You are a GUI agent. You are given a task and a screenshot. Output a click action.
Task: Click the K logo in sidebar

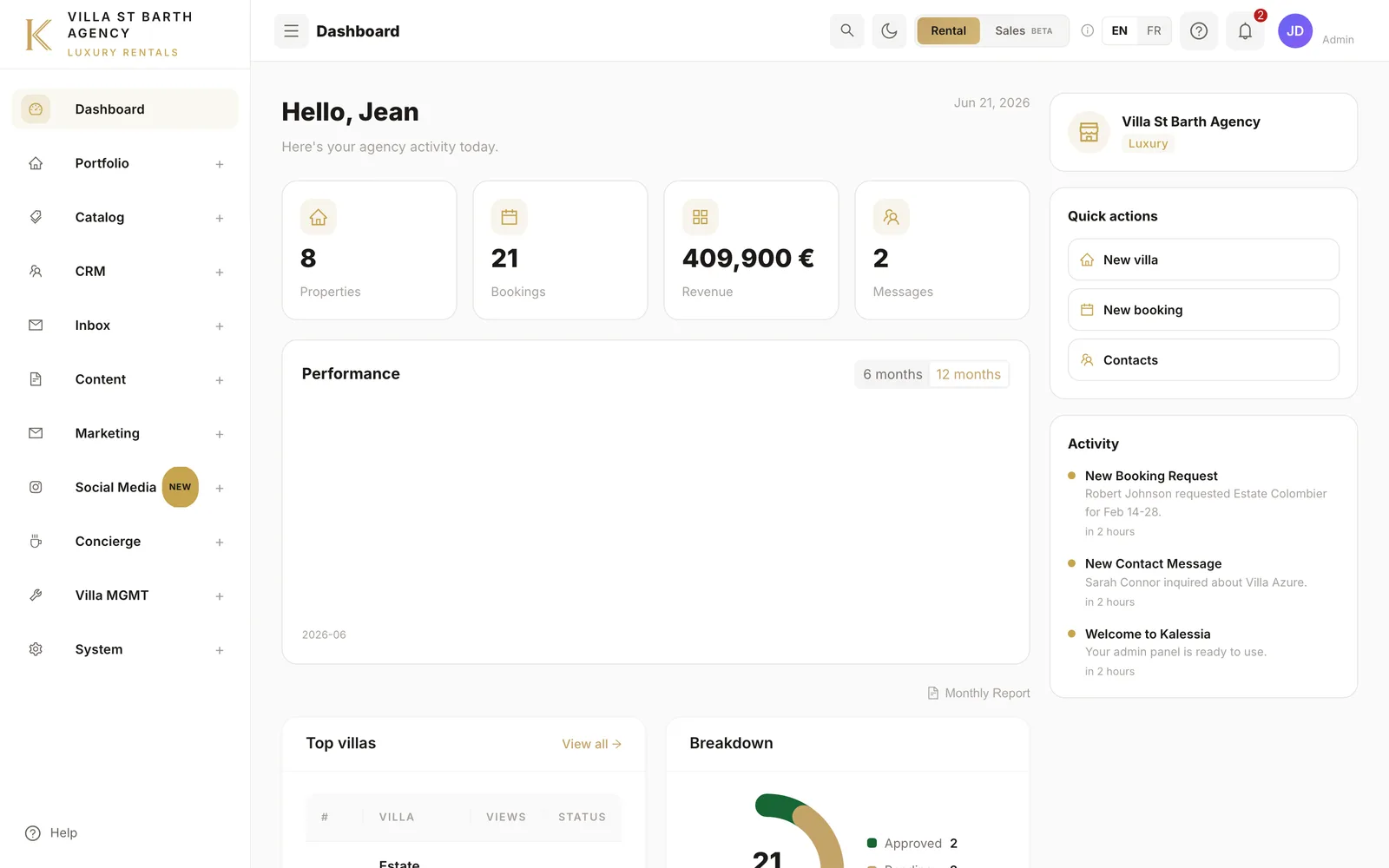[38, 35]
